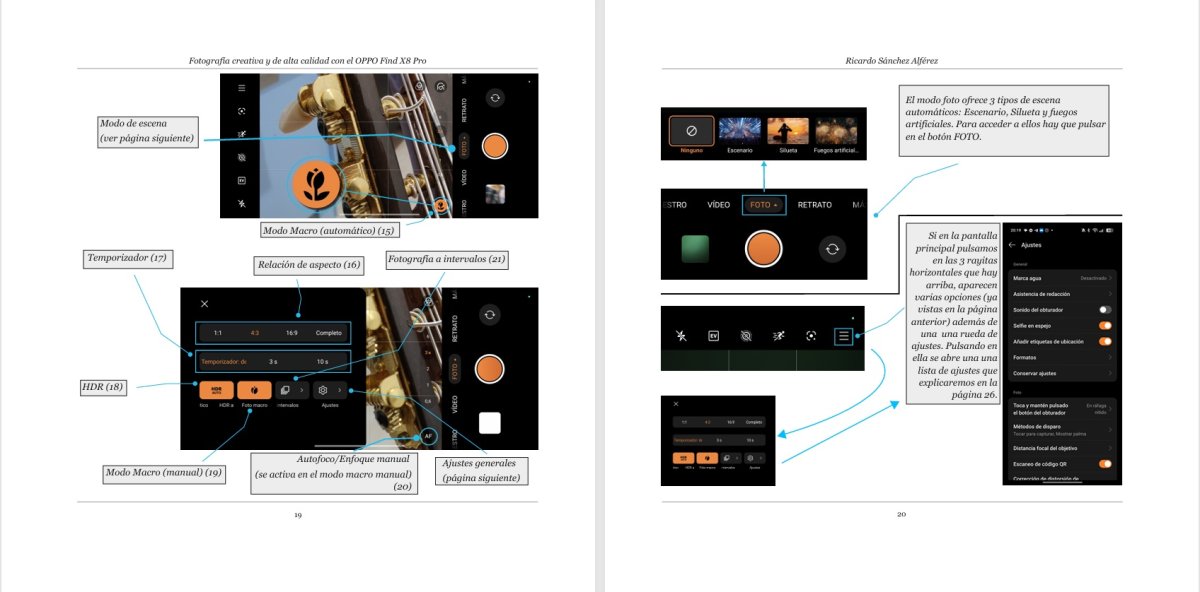
Task: Toggle the Selfie en espejo switch
Action: 1104,326
